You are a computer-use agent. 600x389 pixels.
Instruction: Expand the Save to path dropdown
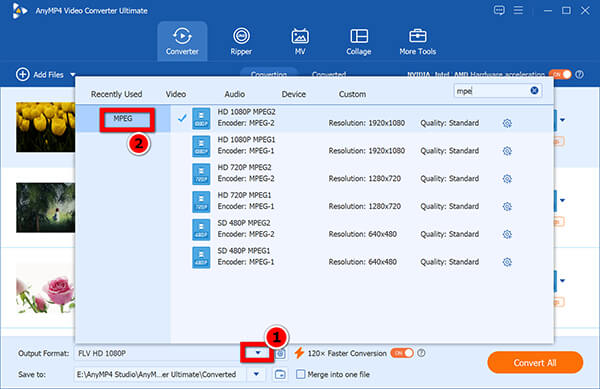(256, 374)
